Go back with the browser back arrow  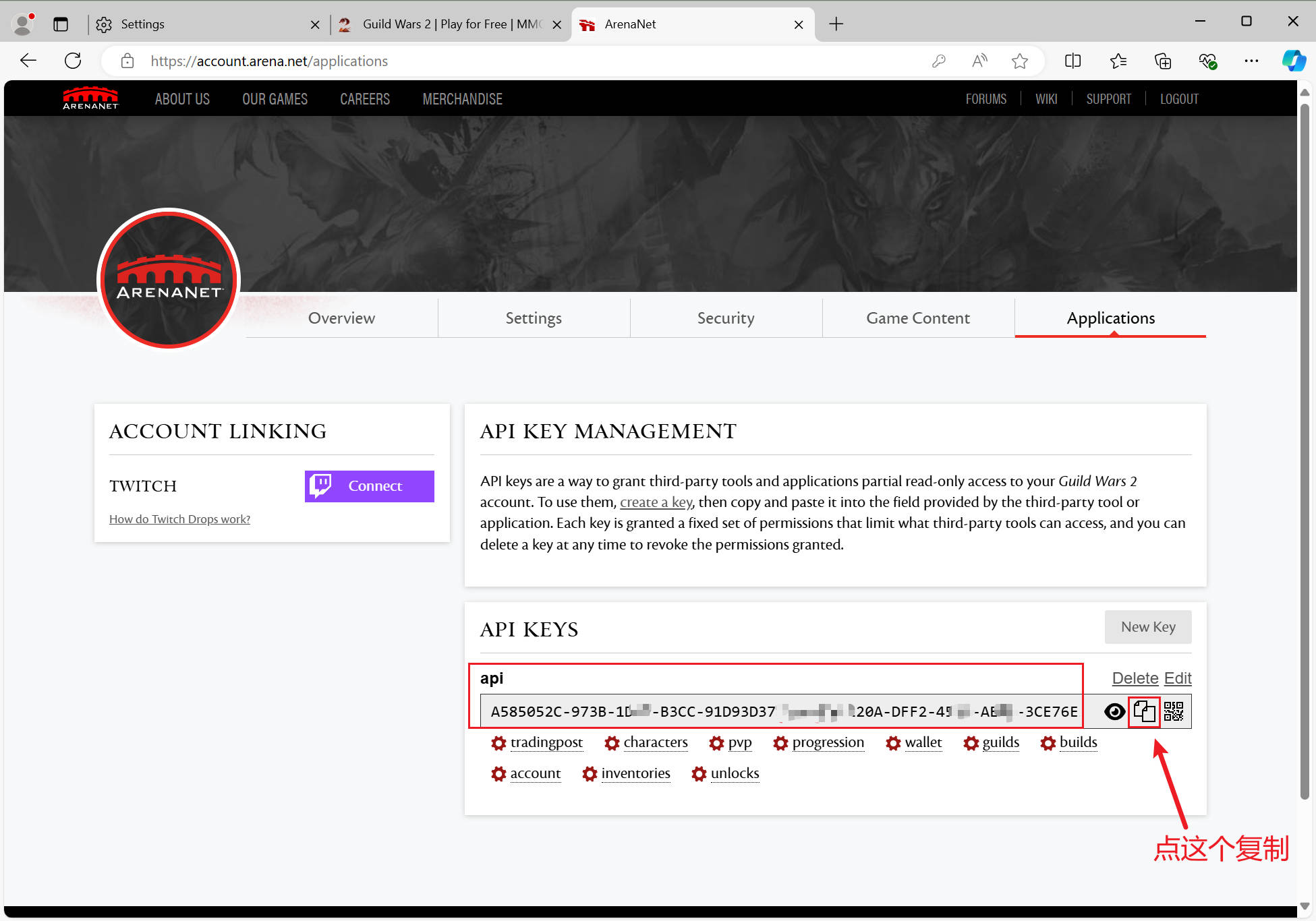28,61
